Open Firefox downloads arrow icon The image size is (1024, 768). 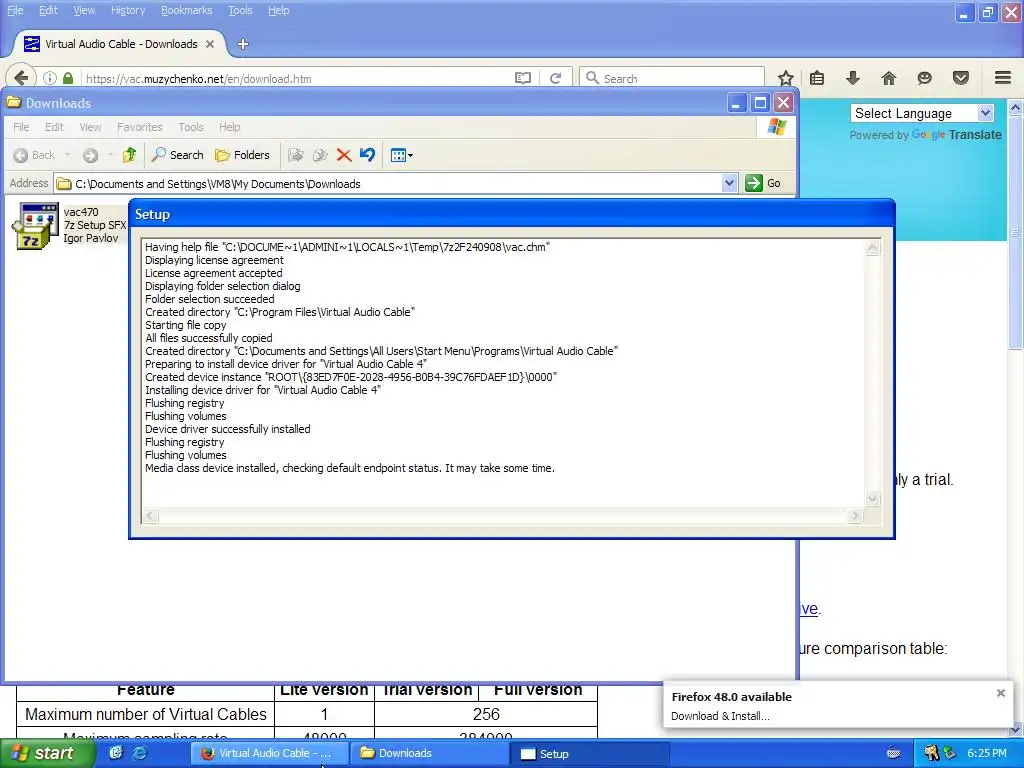coord(852,78)
